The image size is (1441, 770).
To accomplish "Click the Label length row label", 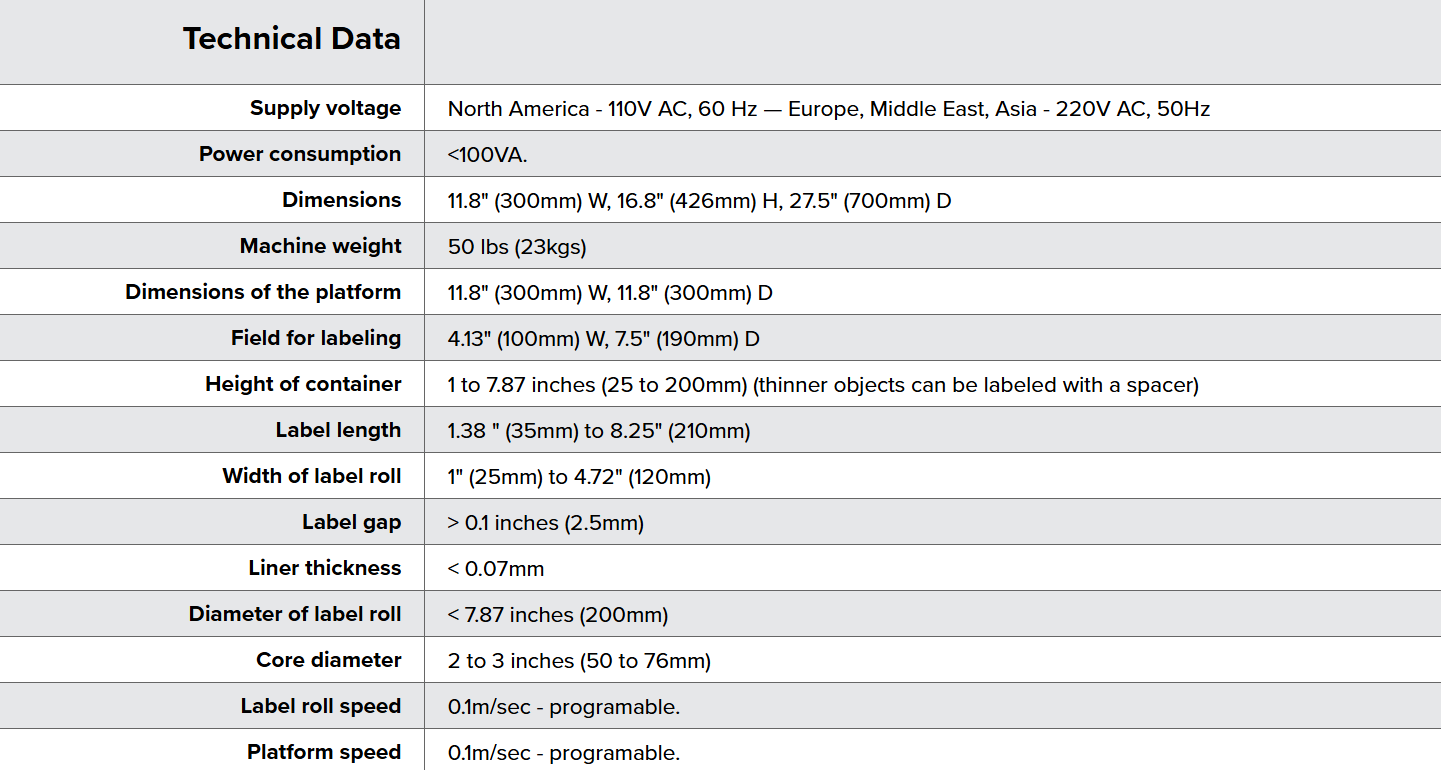I will point(338,430).
